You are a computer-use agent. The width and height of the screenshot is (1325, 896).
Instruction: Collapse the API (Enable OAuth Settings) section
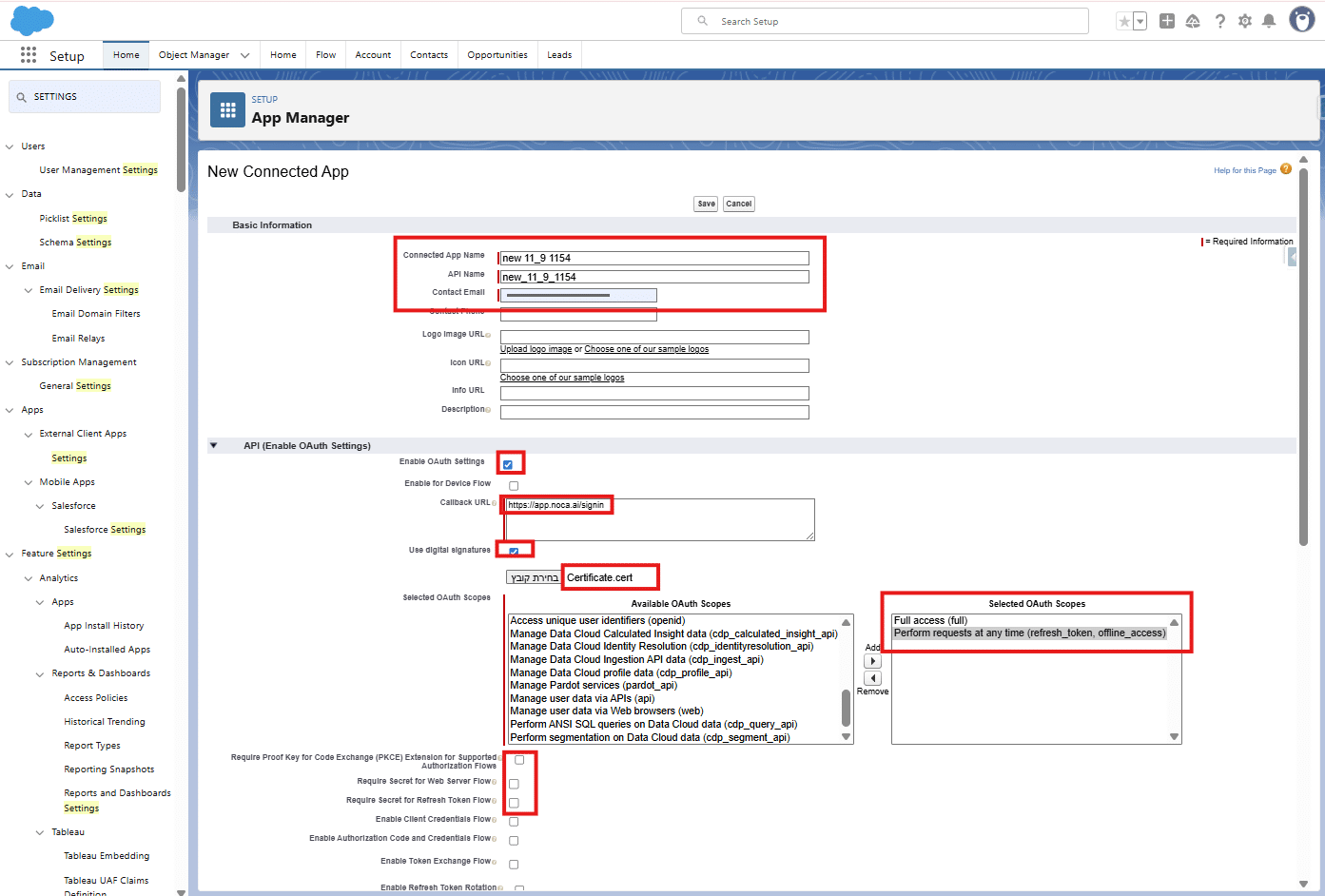pyautogui.click(x=214, y=445)
